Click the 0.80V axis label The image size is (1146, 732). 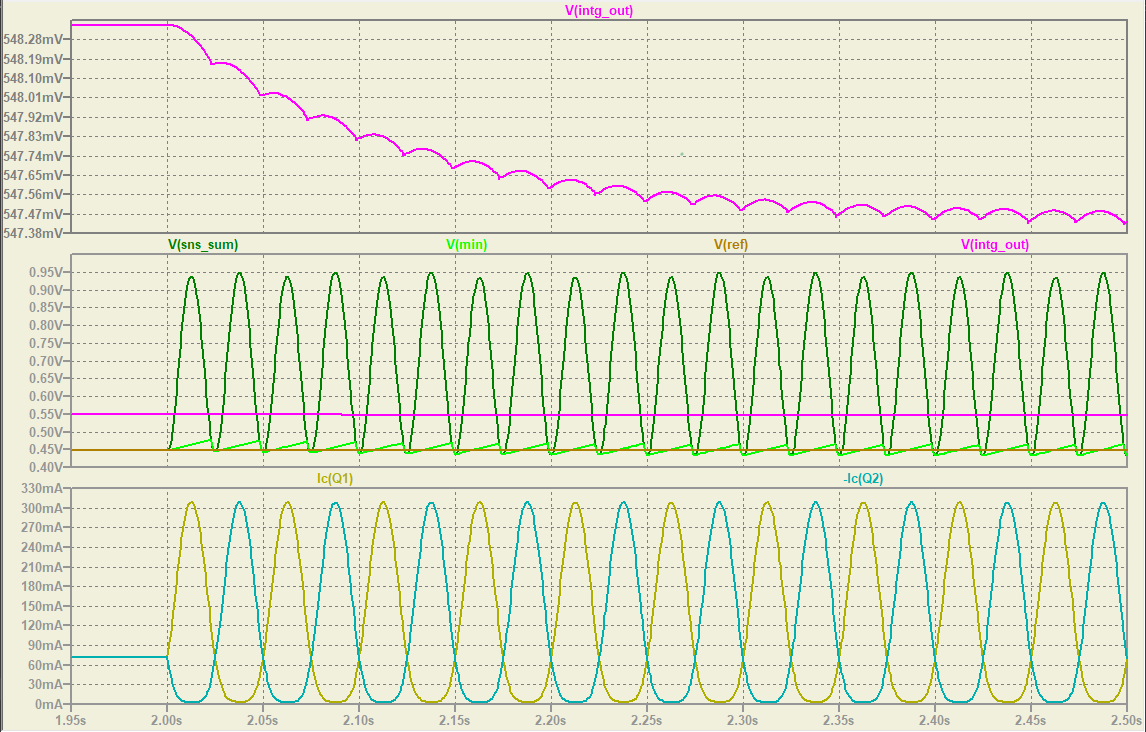tap(45, 325)
